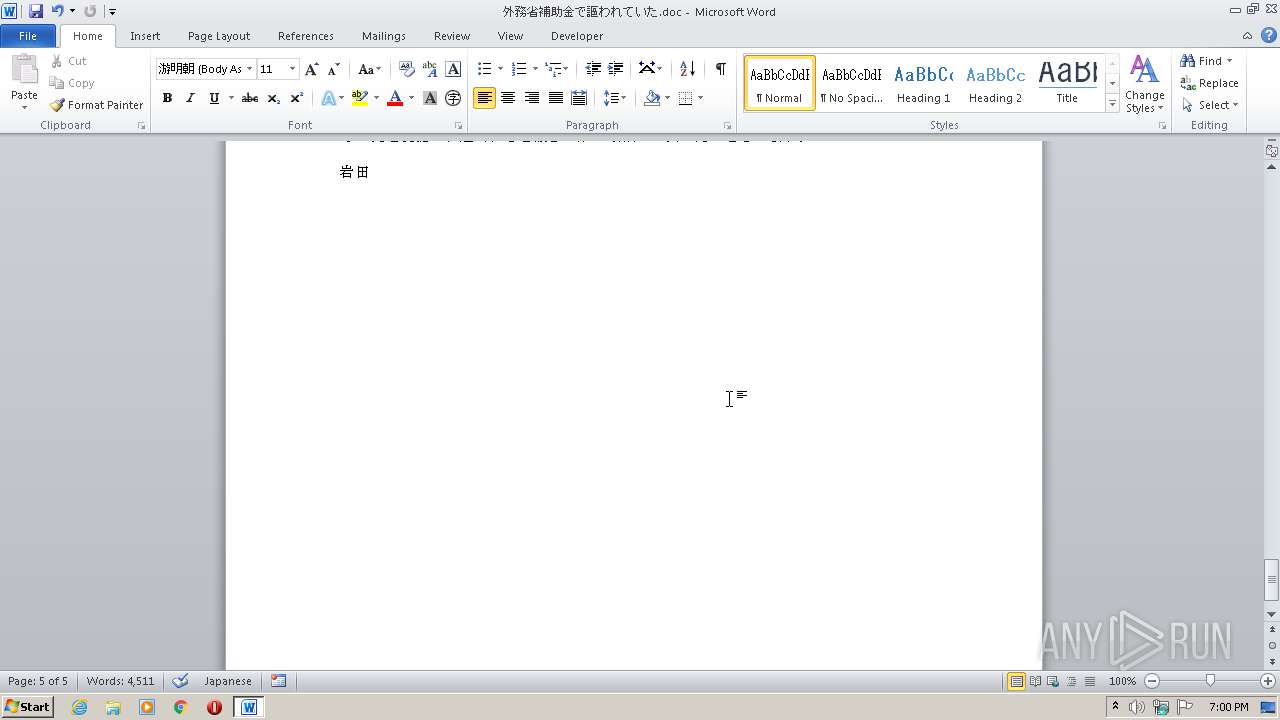Screen dimensions: 1280x720
Task: Click the Distributed alignment icon
Action: point(578,98)
